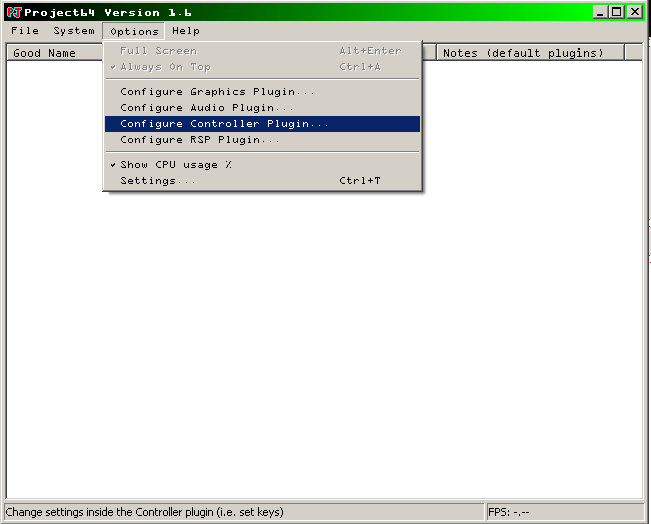
Task: Choose Configure RSP Plugin entry
Action: click(x=262, y=140)
